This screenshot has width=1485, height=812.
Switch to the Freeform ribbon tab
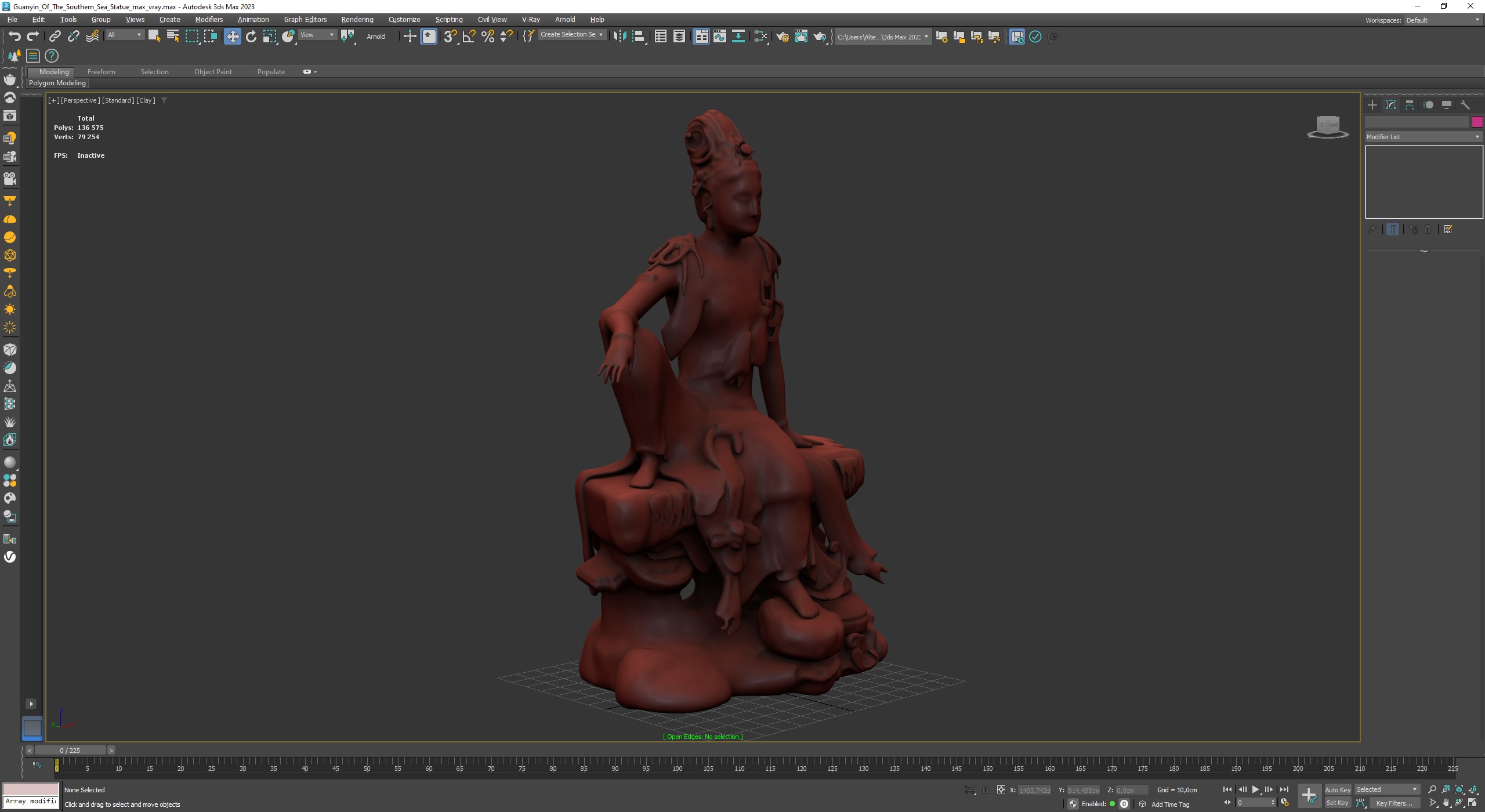pyautogui.click(x=101, y=72)
